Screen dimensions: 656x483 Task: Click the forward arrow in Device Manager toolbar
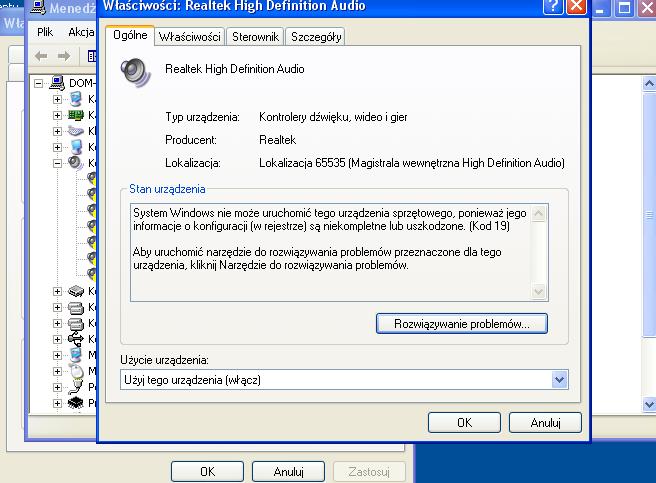[x=64, y=56]
